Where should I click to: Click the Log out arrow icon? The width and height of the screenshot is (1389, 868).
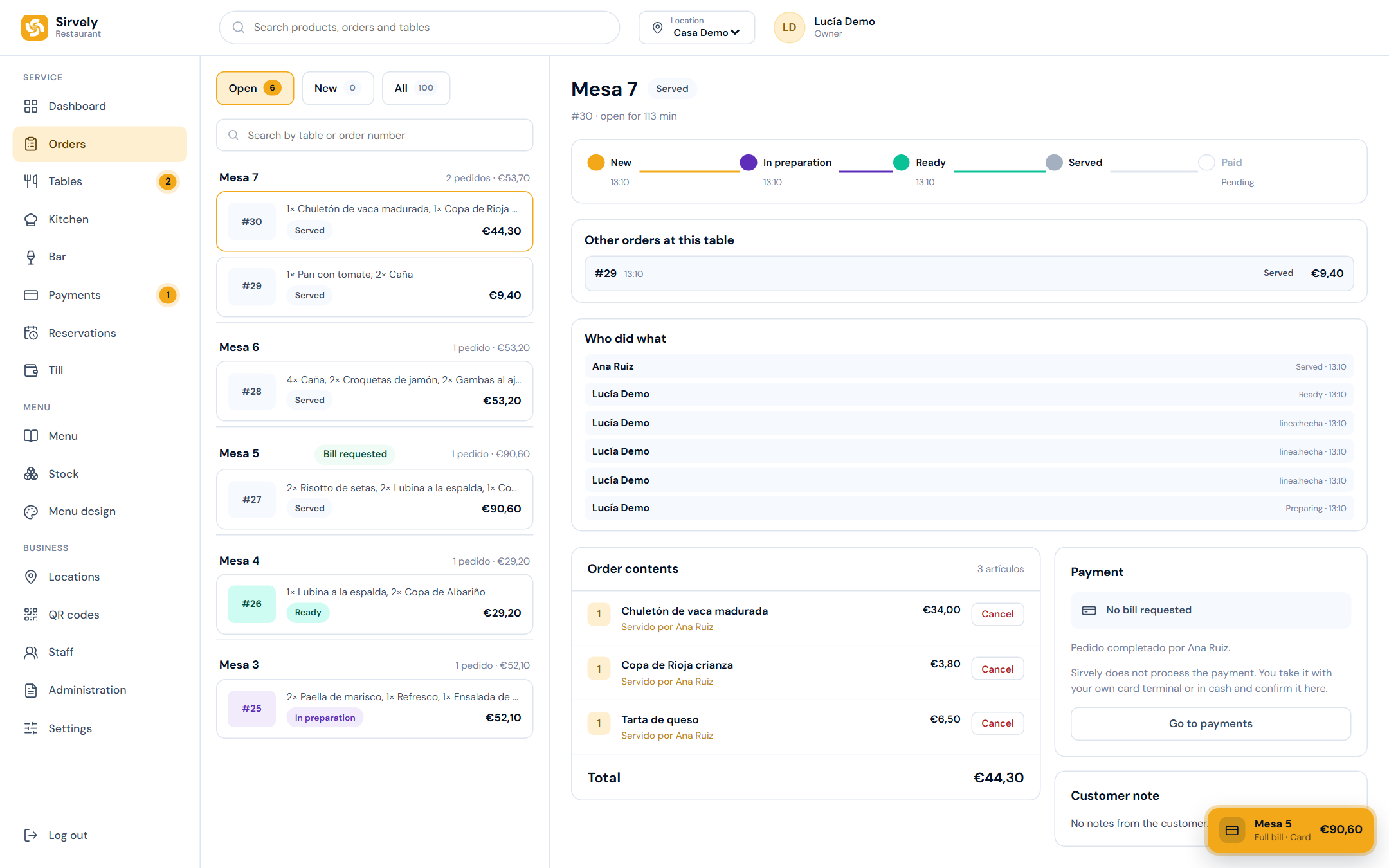(31, 835)
